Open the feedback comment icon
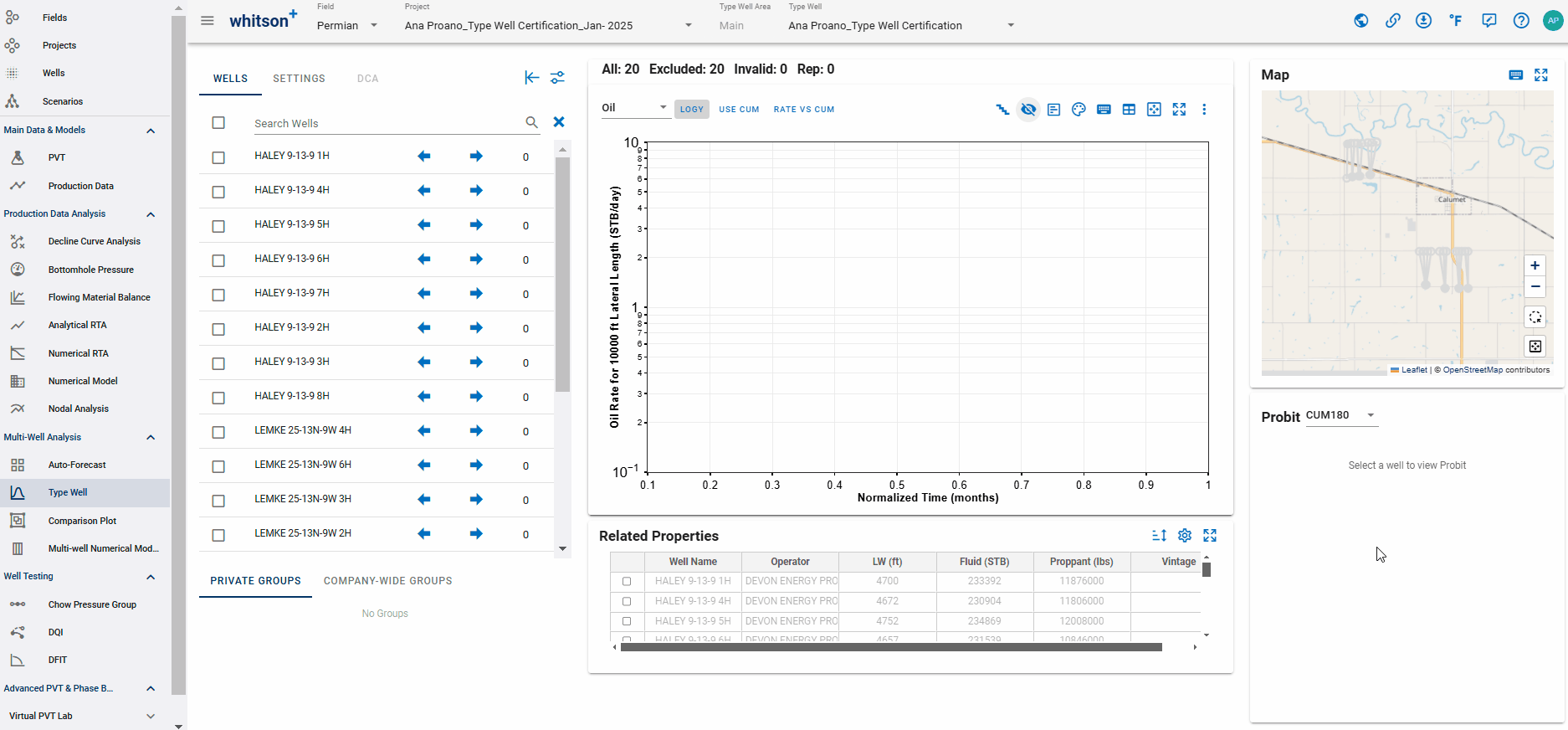 click(1489, 21)
